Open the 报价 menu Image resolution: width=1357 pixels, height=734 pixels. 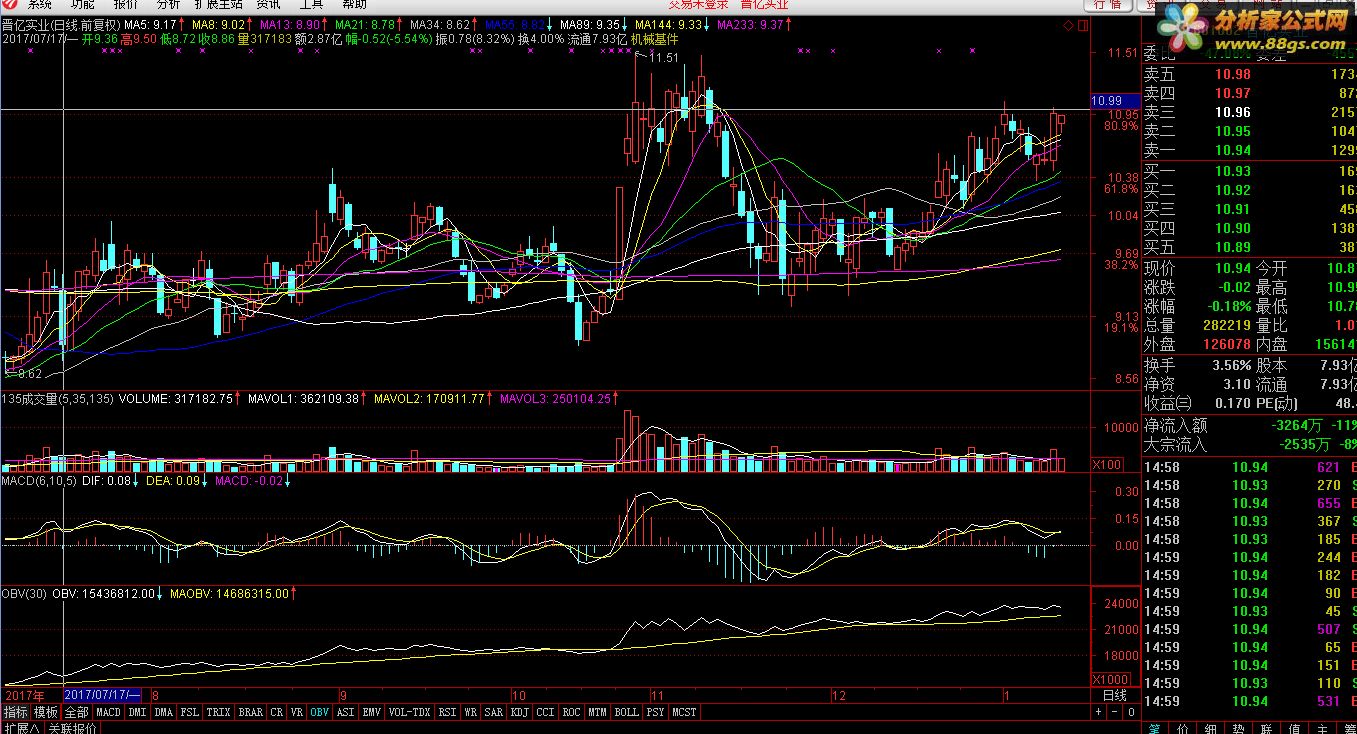[x=126, y=4]
